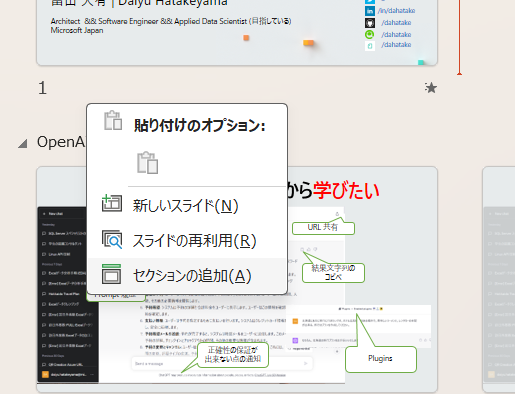Click the new slide icon
Screen dimensions: 515x394
[112, 203]
